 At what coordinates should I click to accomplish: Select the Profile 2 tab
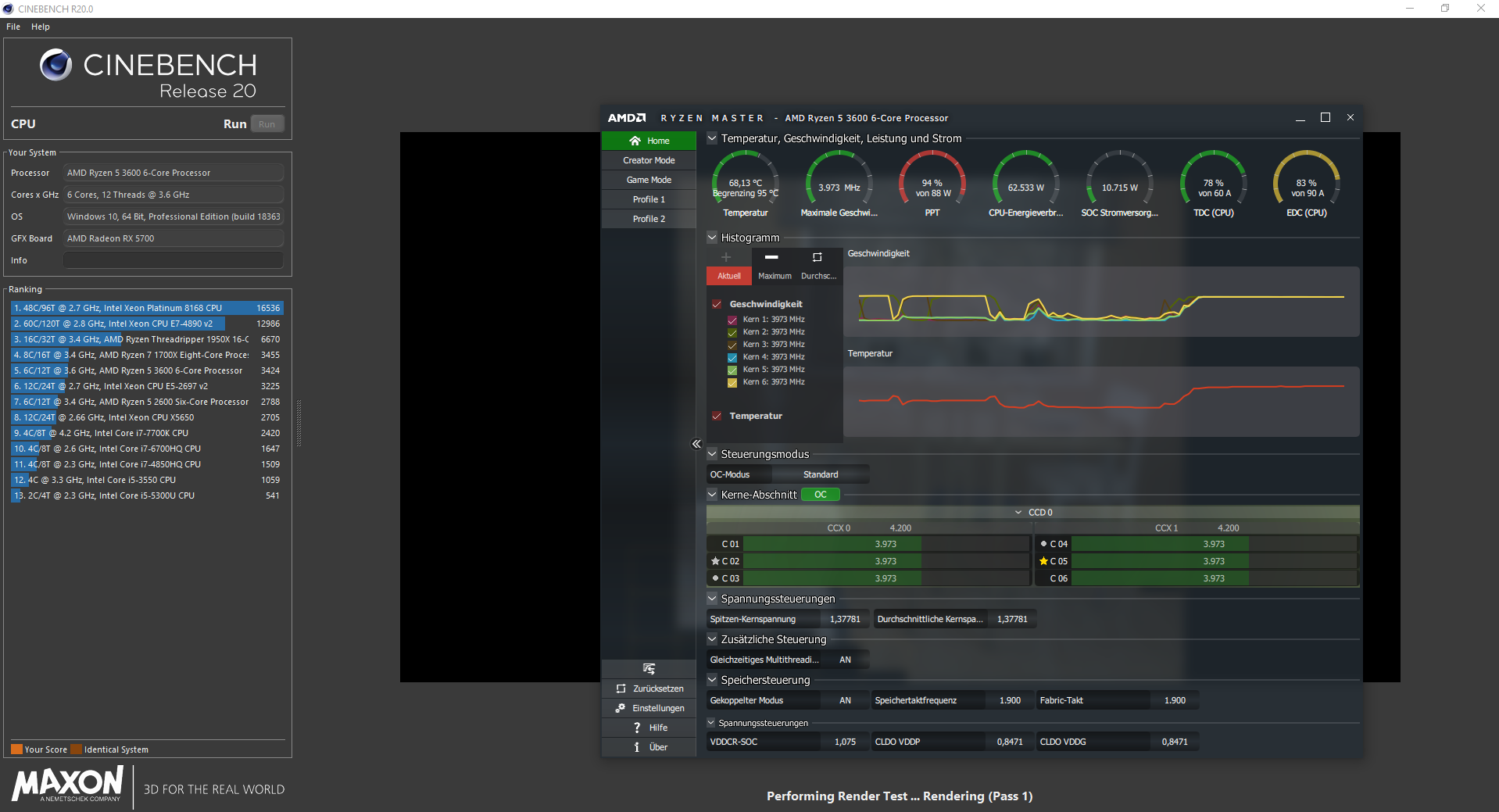(649, 219)
